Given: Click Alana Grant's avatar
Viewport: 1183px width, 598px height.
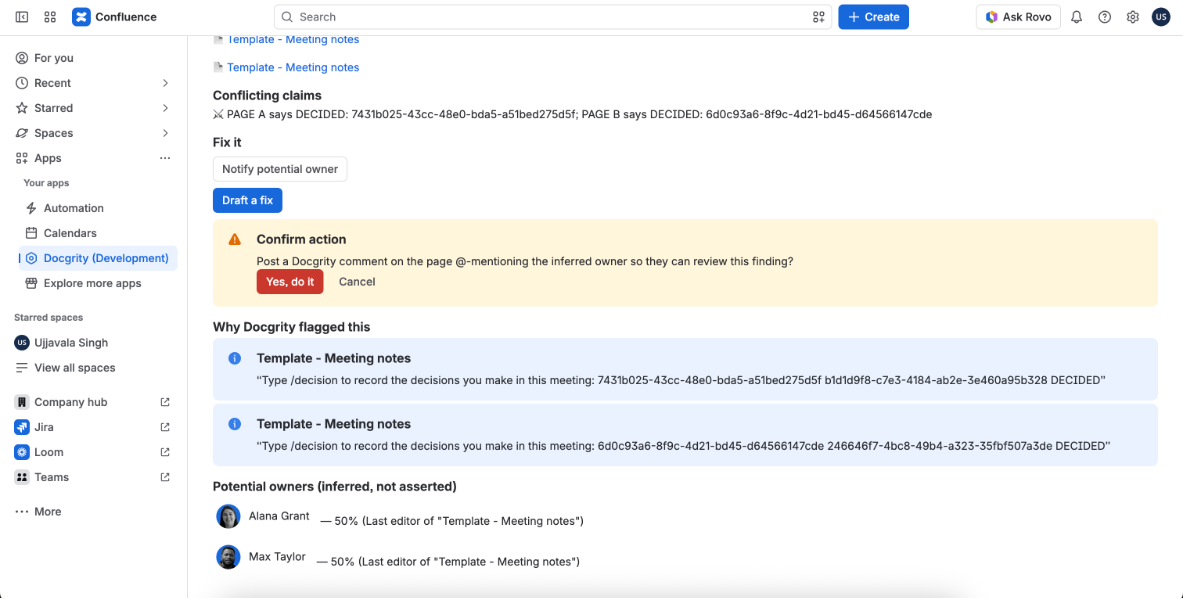Looking at the screenshot, I should click(x=228, y=517).
